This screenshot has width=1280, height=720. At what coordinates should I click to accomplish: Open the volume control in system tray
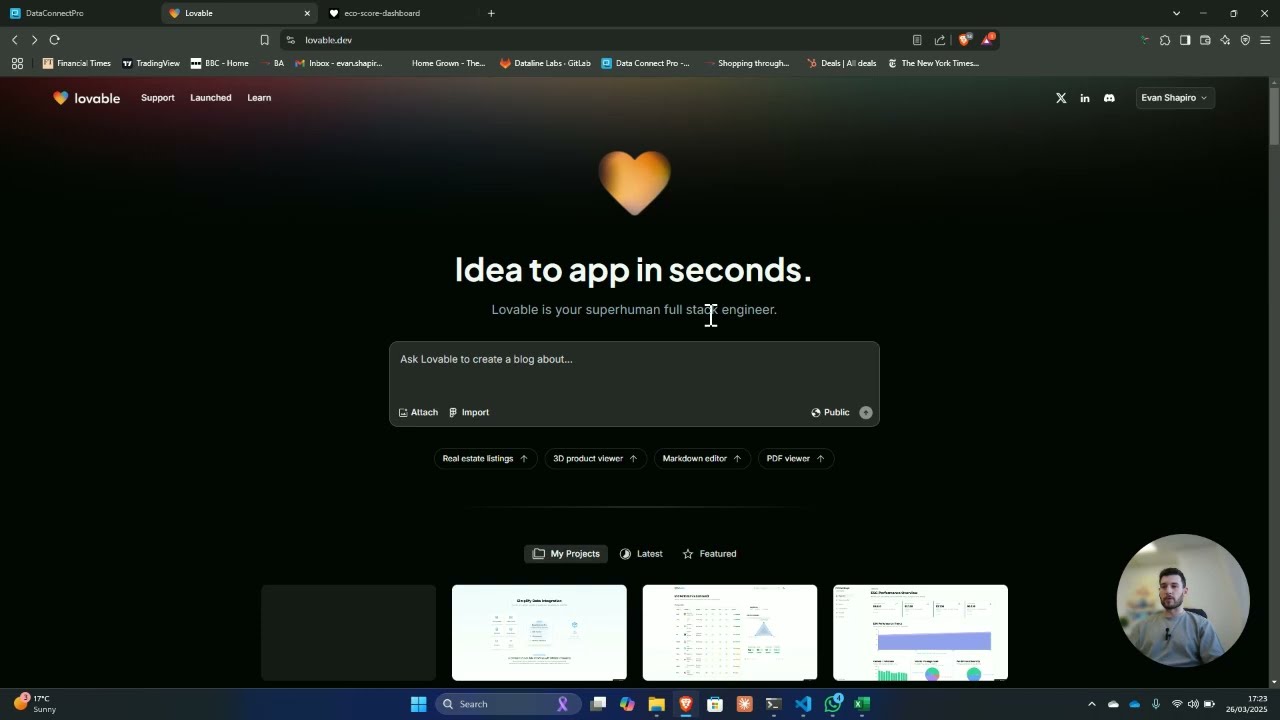point(1193,704)
